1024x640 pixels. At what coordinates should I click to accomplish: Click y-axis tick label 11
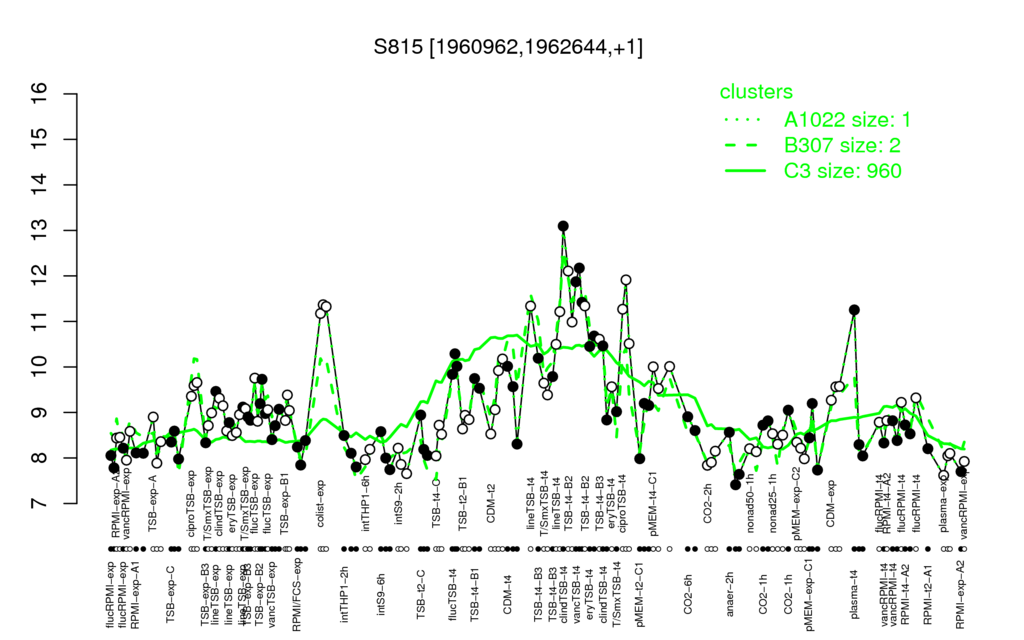click(40, 321)
